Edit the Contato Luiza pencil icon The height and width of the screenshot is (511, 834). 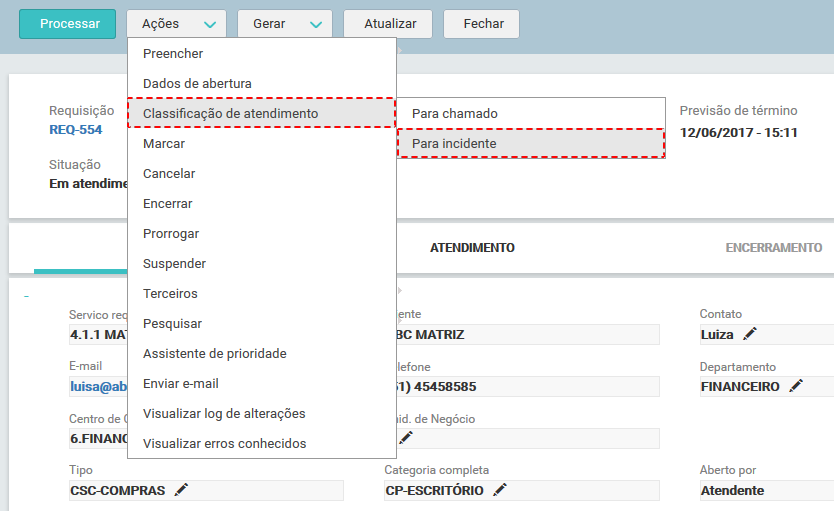coord(750,334)
